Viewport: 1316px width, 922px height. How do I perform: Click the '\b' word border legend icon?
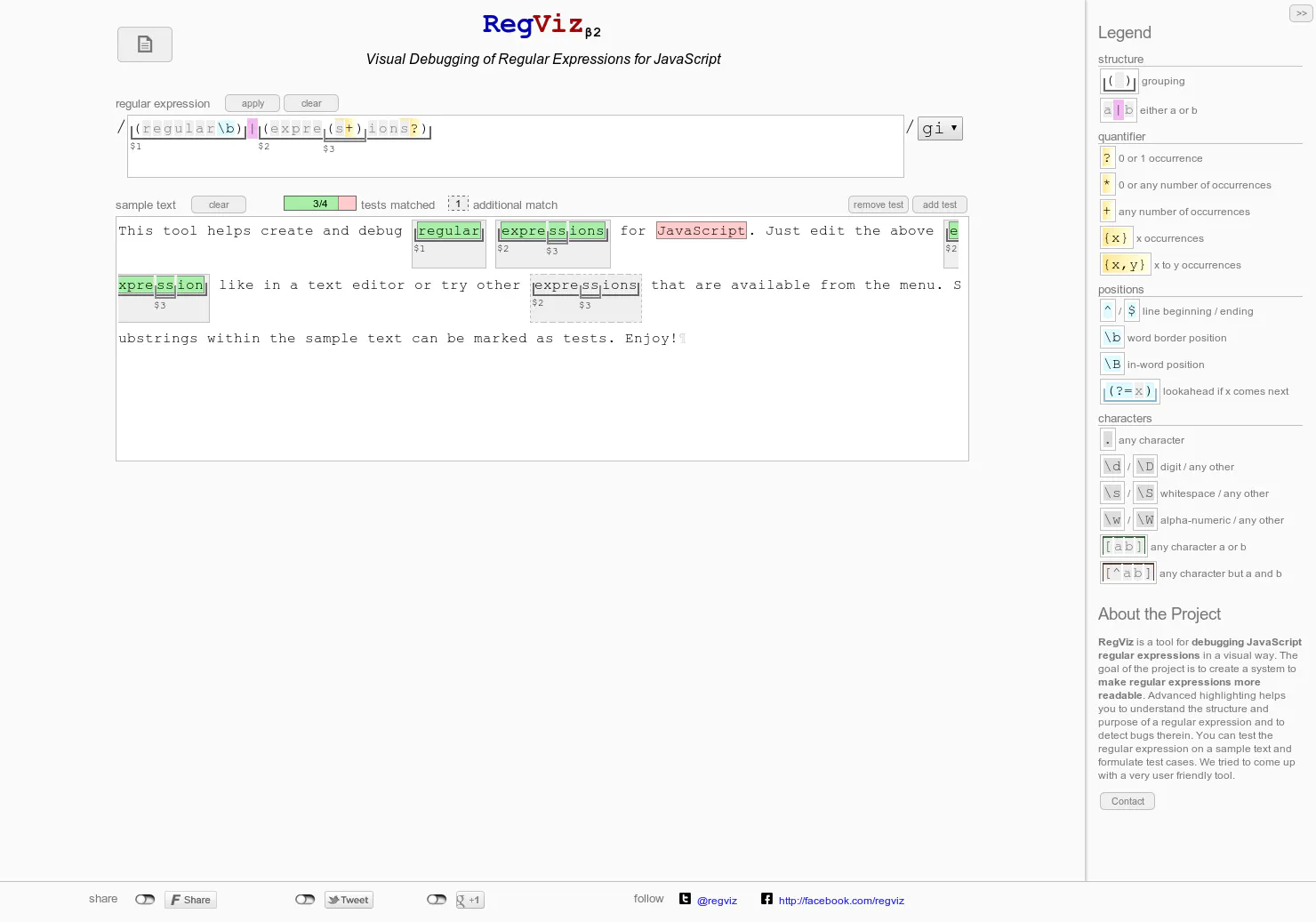point(1112,338)
